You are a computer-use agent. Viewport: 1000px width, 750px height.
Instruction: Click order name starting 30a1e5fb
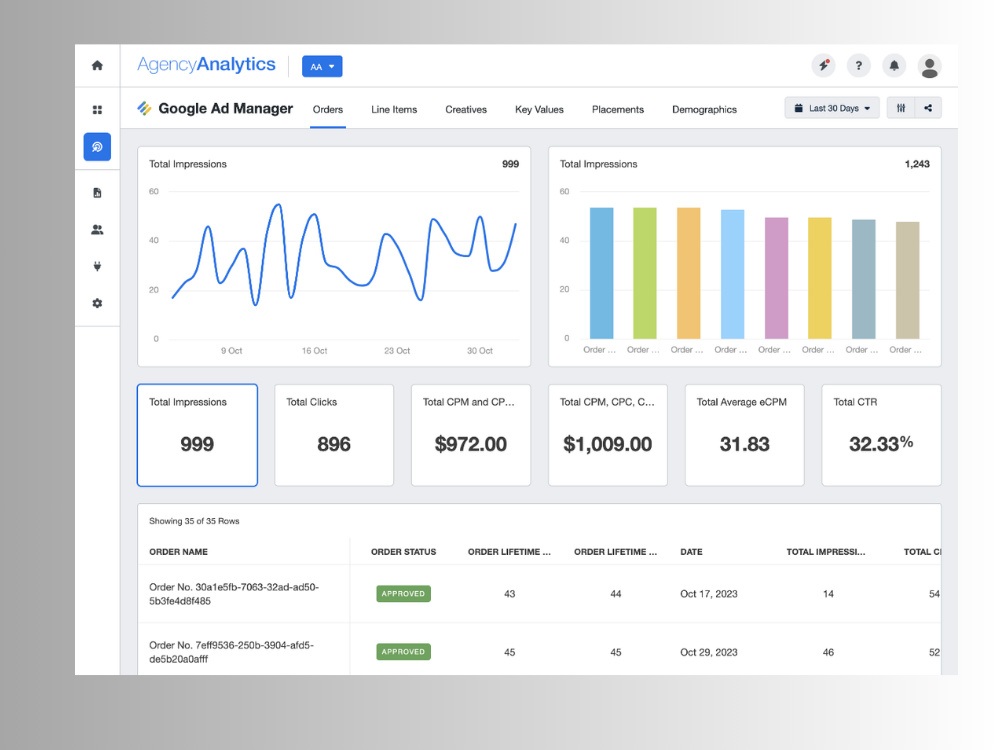[x=234, y=594]
